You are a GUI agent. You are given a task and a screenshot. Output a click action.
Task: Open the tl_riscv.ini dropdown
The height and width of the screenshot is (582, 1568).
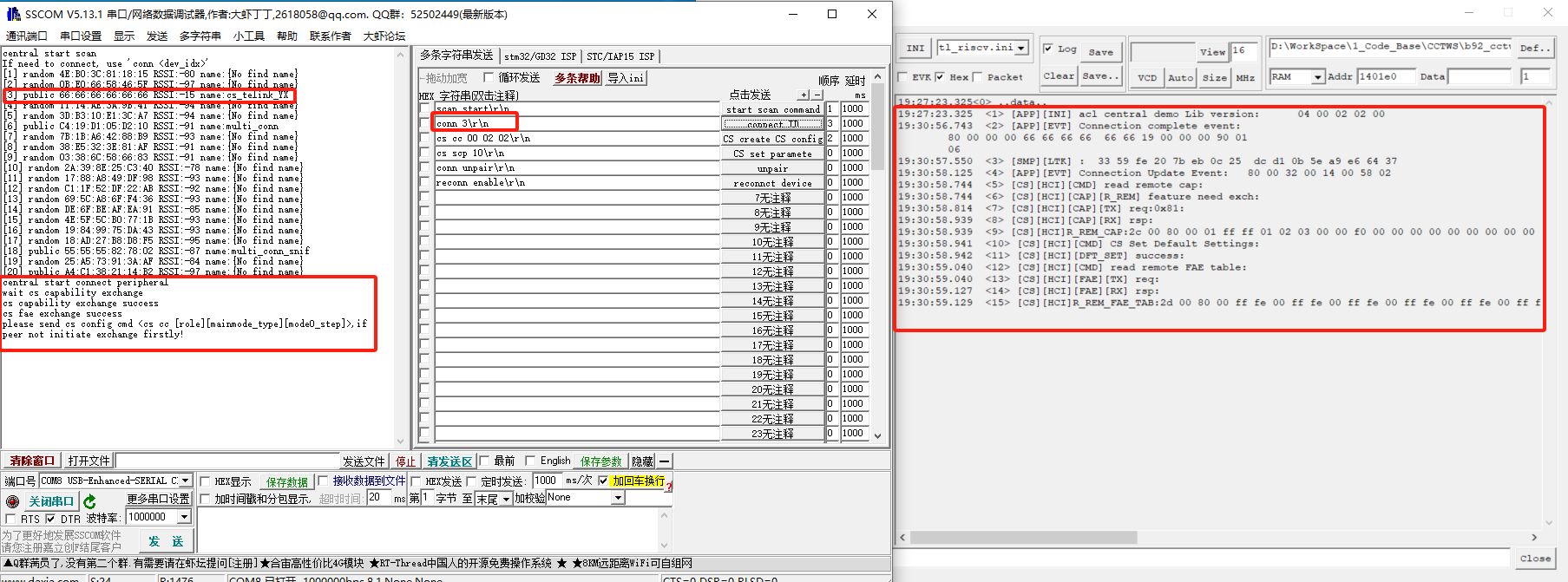1021,48
